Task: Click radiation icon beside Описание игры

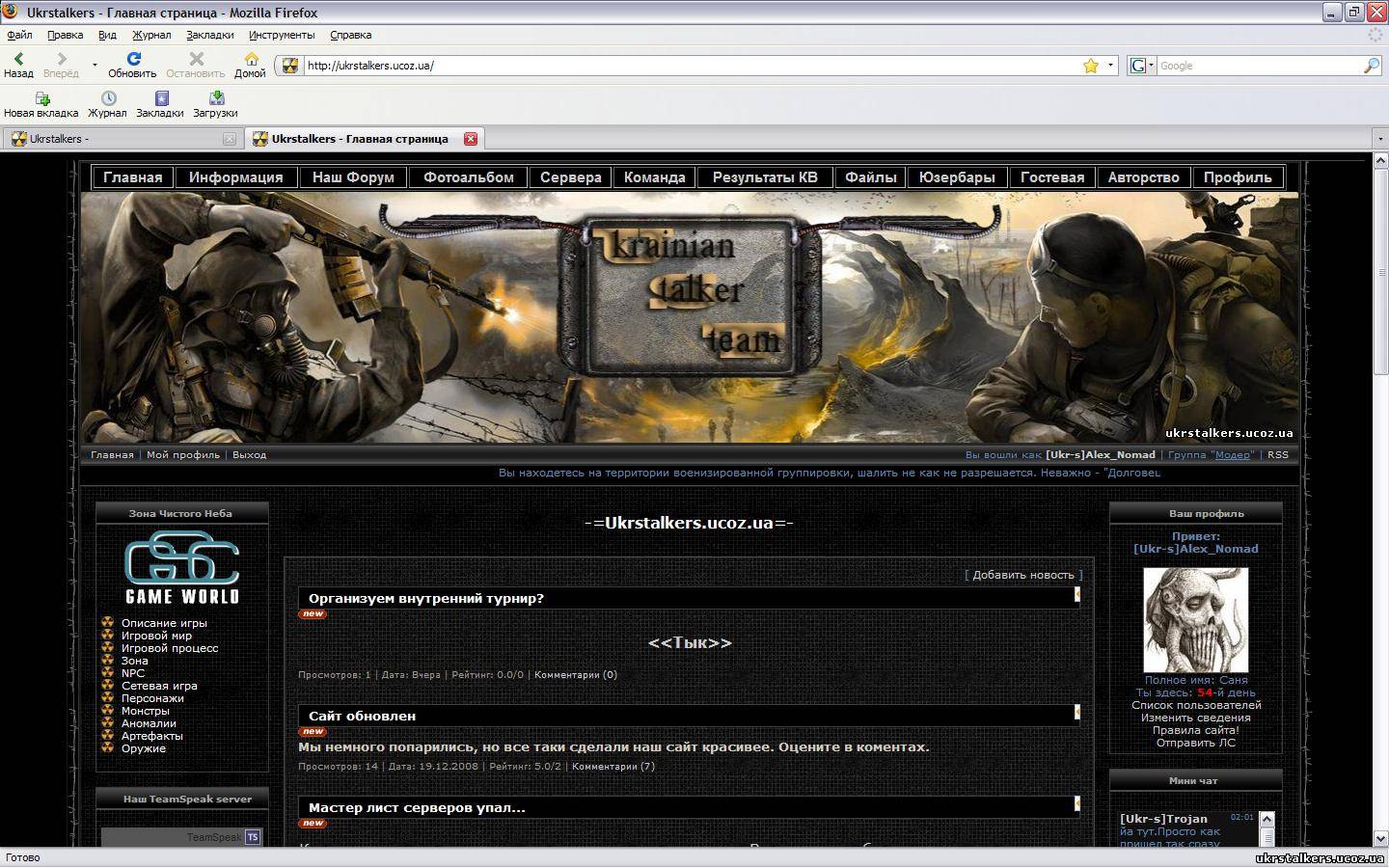Action: point(108,623)
